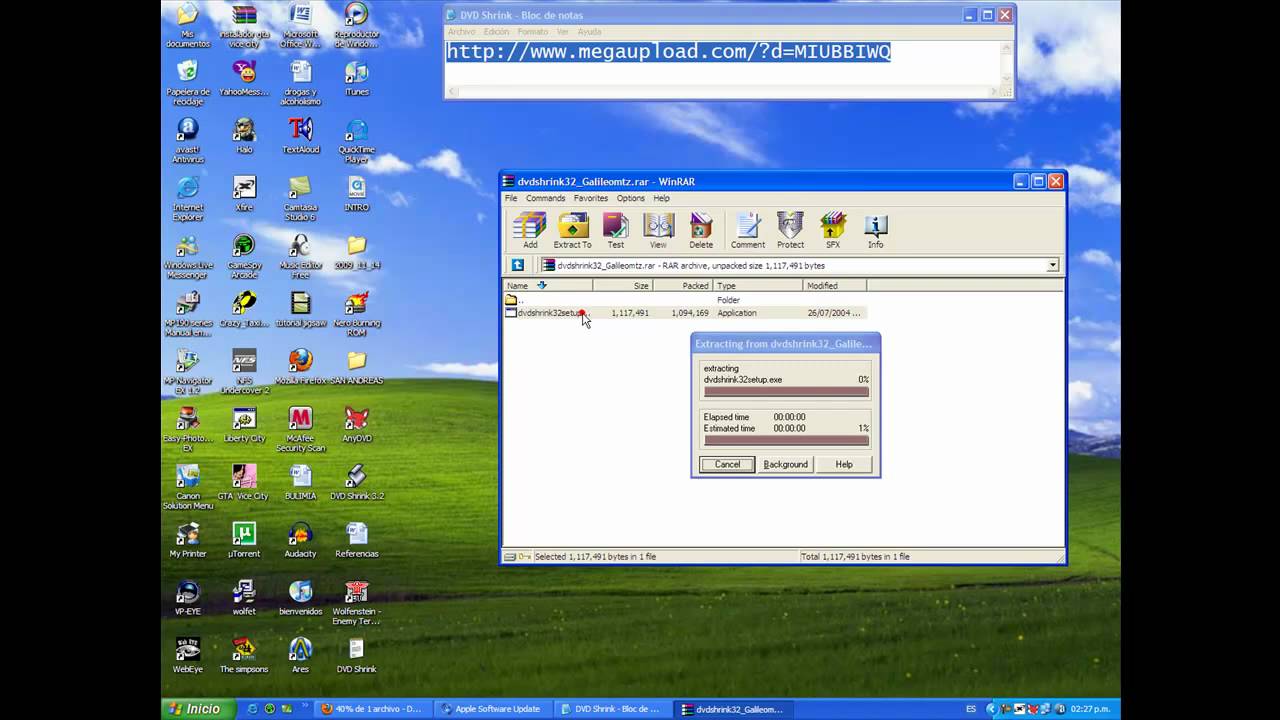Viewport: 1280px width, 720px height.
Task: Open the Inicio start menu
Action: (197, 709)
